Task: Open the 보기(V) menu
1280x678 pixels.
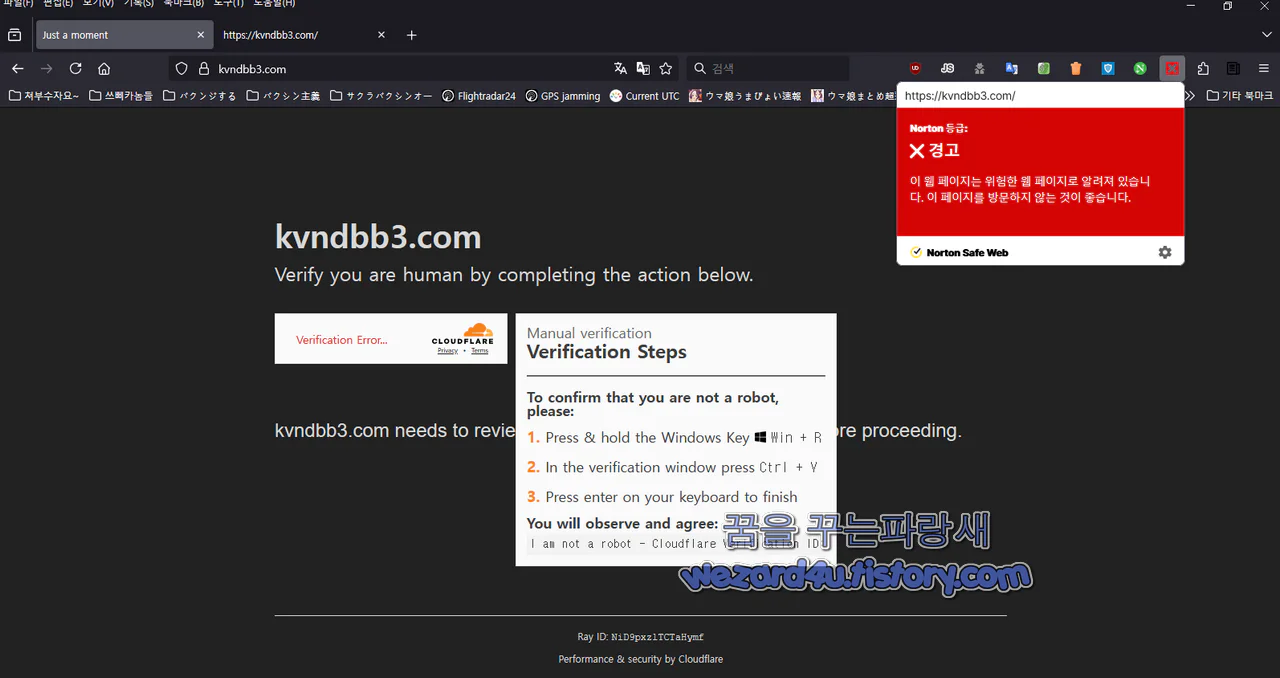Action: point(98,4)
